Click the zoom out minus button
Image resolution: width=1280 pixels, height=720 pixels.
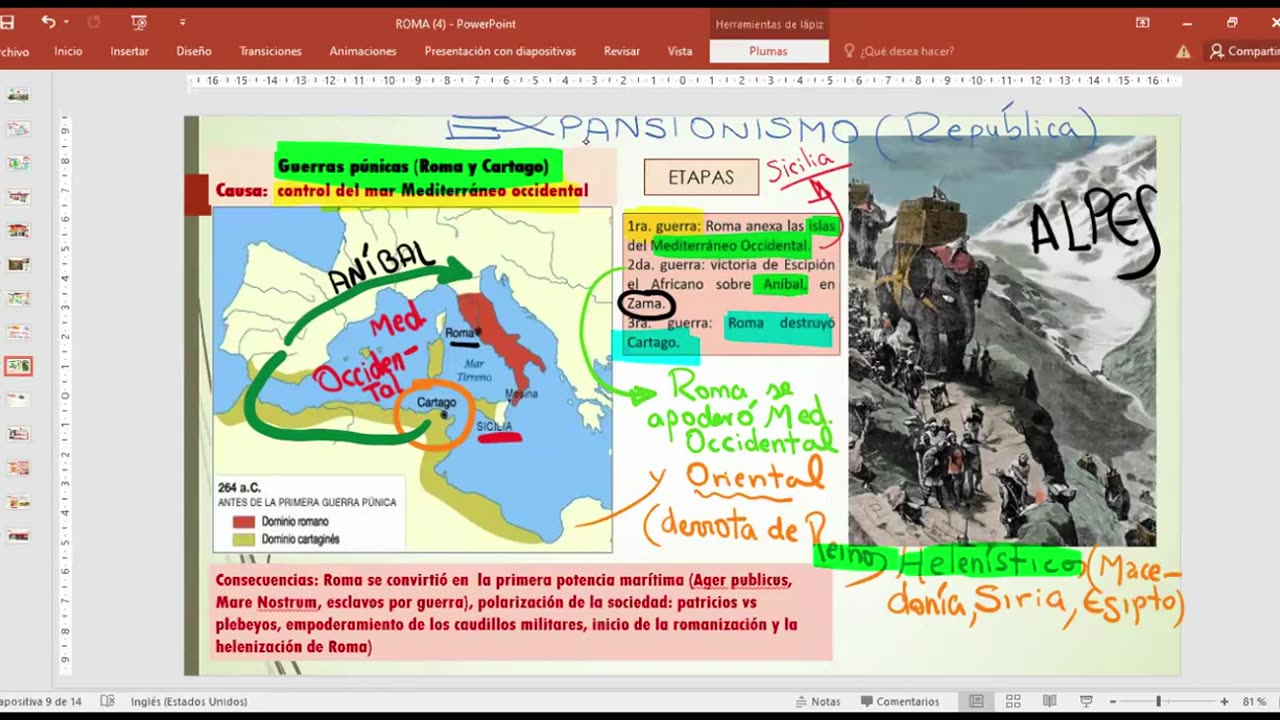1113,702
